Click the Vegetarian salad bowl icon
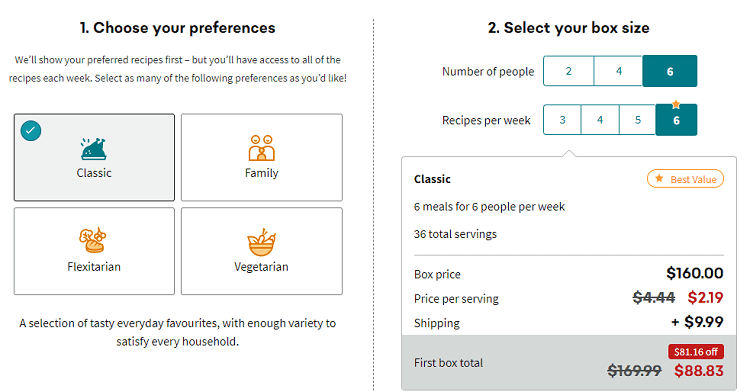Screen dimensions: 750x392 [x=261, y=242]
